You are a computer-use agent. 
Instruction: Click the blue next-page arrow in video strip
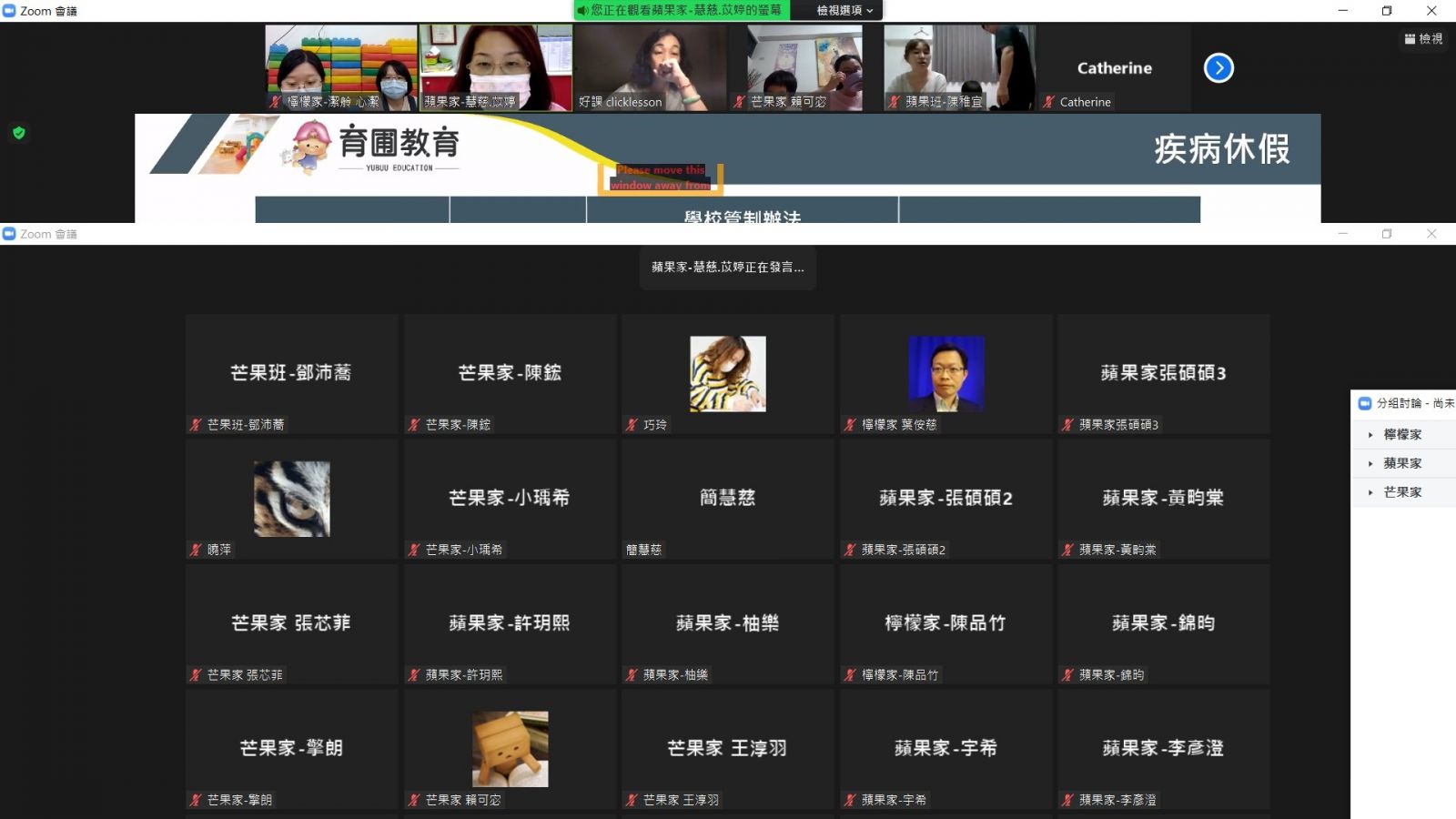(x=1218, y=68)
